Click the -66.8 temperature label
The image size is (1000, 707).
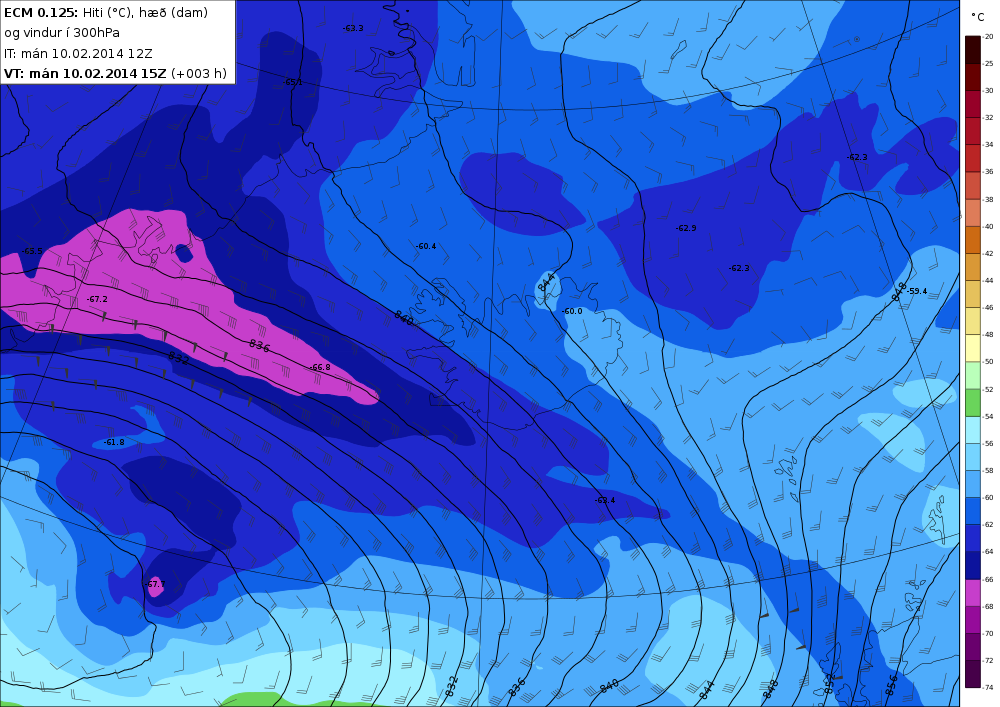click(x=320, y=367)
